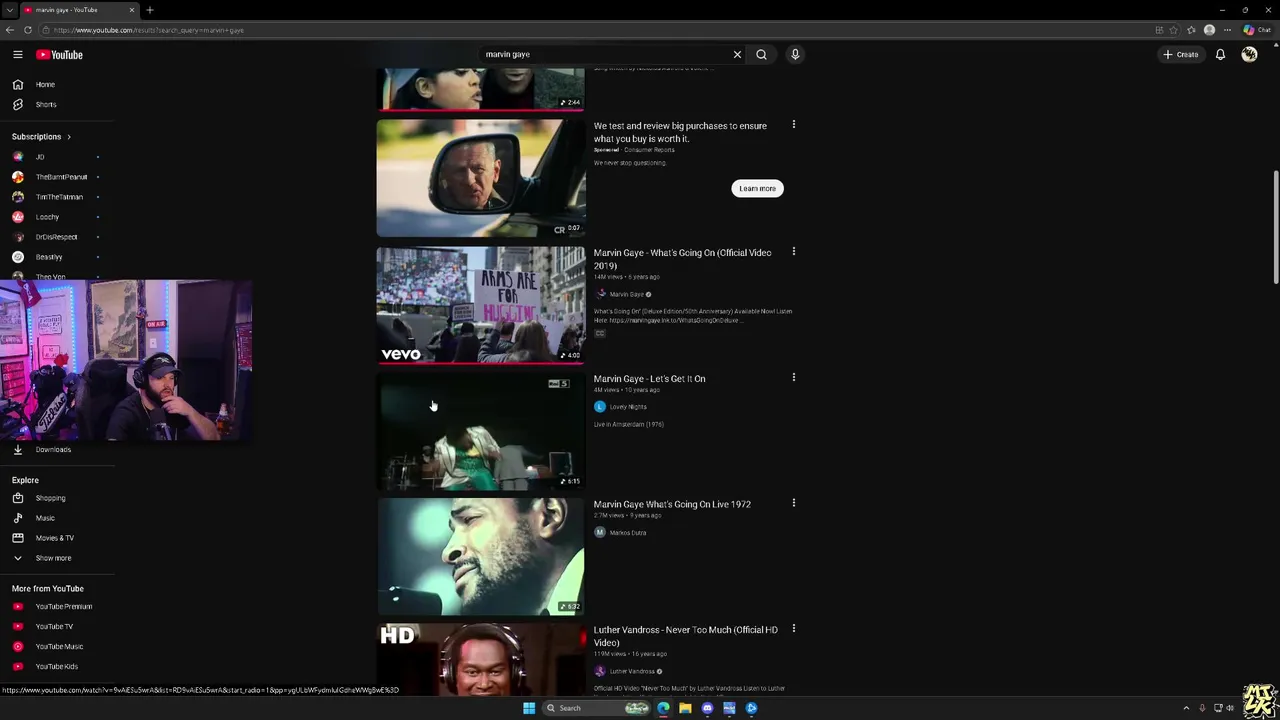This screenshot has width=1280, height=720.
Task: Clear the search box with the X
Action: 737,54
